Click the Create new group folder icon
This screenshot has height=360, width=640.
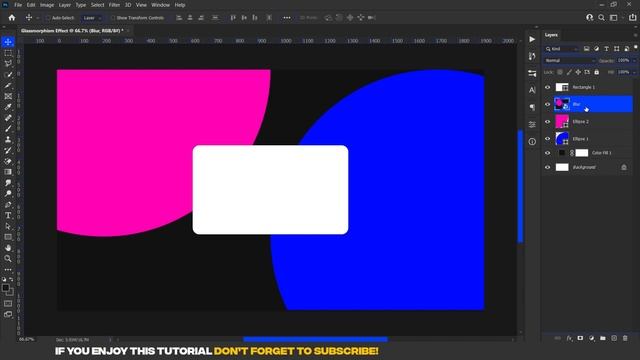[603, 338]
